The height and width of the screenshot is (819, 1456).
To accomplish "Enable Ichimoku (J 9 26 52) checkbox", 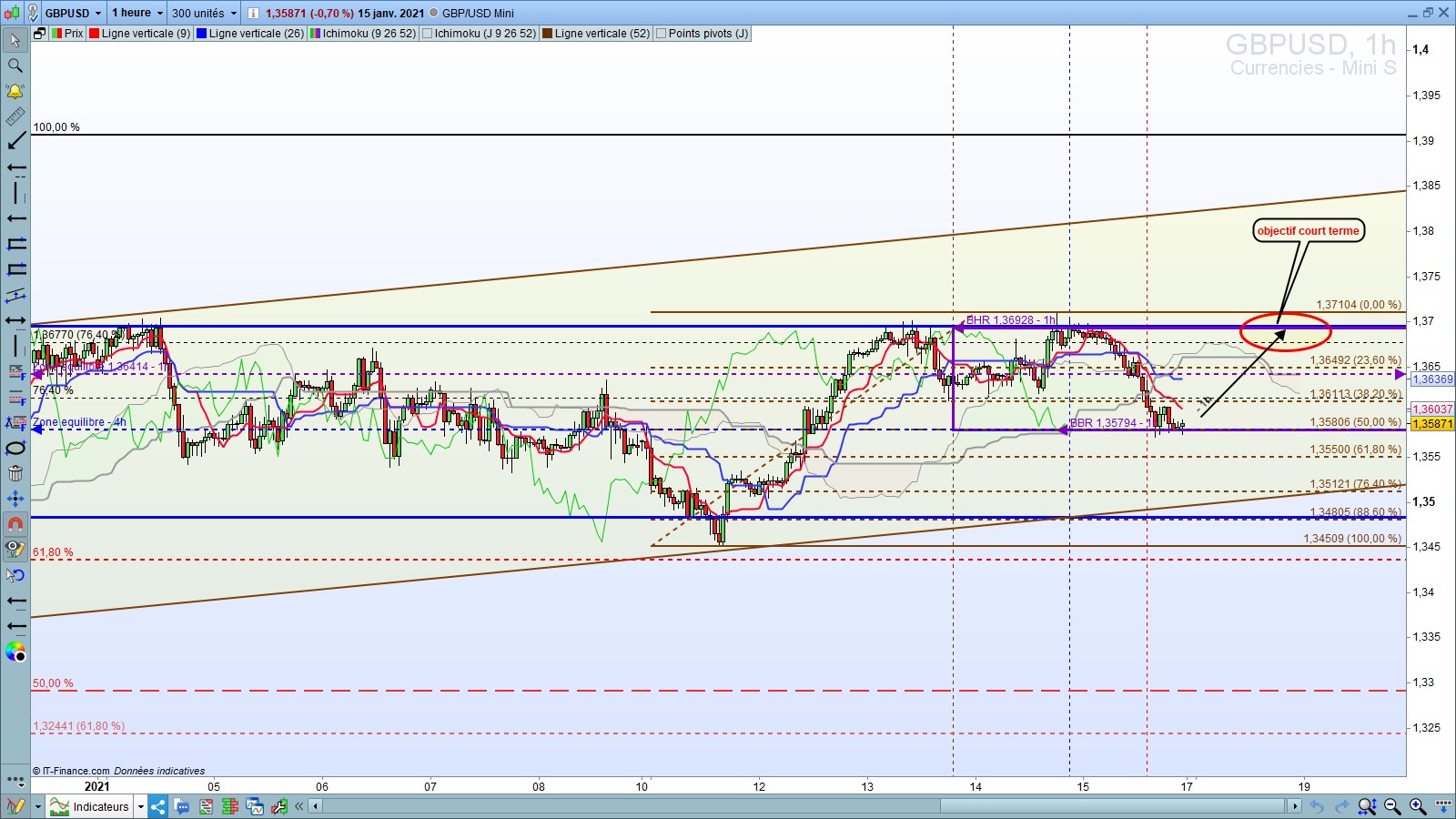I will [x=427, y=34].
